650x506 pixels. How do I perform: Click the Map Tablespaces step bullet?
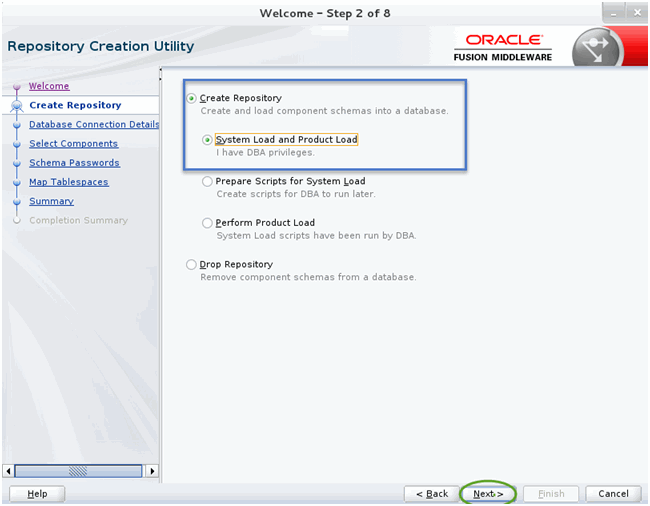[17, 182]
